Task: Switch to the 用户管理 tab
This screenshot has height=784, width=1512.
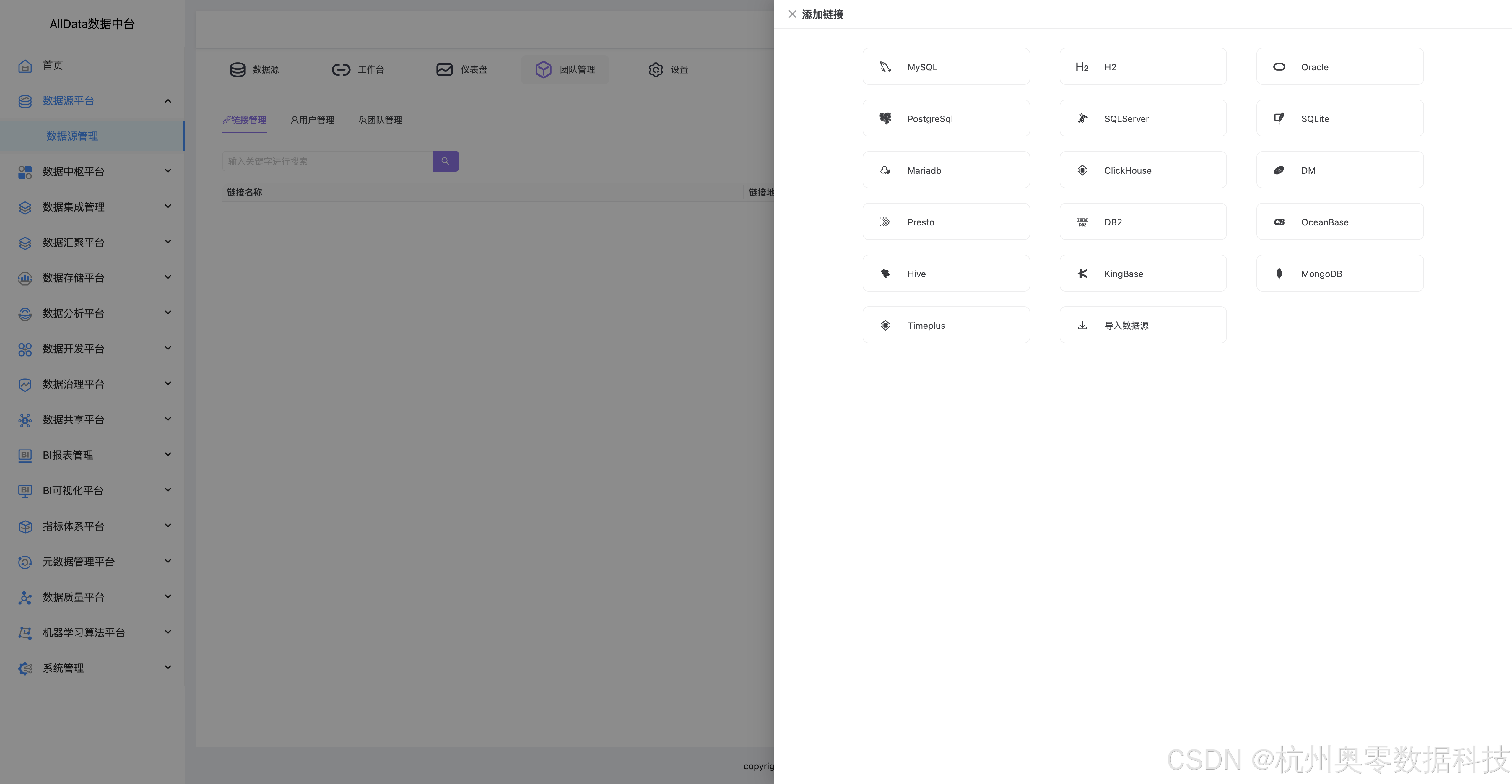Action: coord(313,120)
